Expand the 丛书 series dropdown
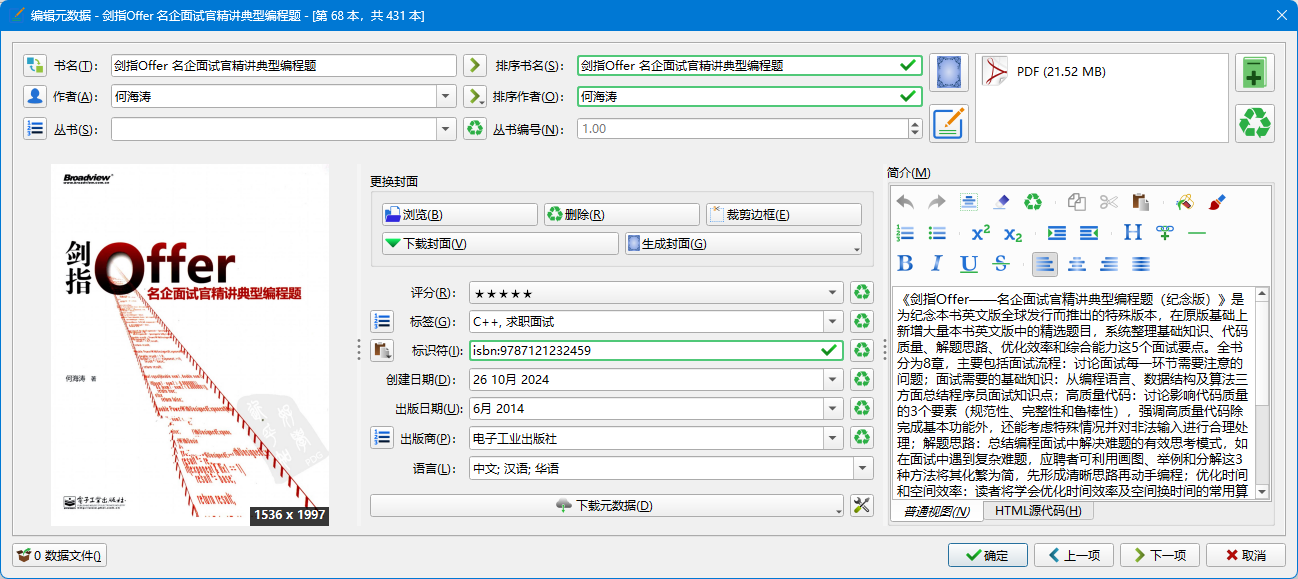 (447, 129)
